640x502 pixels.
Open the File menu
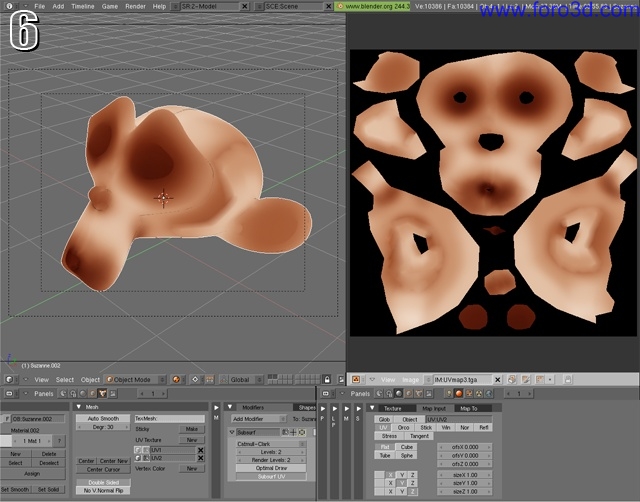pos(40,6)
